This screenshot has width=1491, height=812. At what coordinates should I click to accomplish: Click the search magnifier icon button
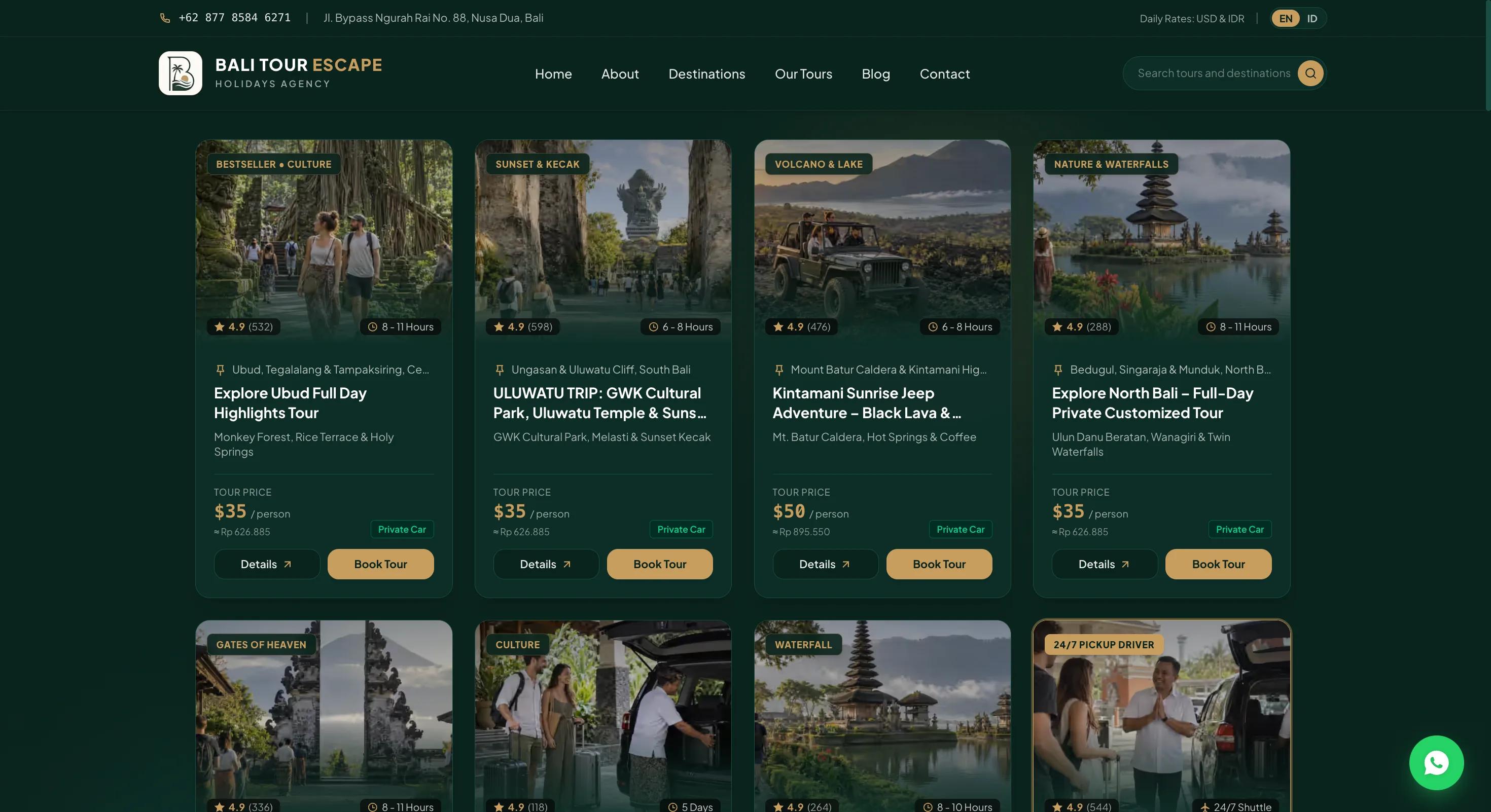(1310, 73)
